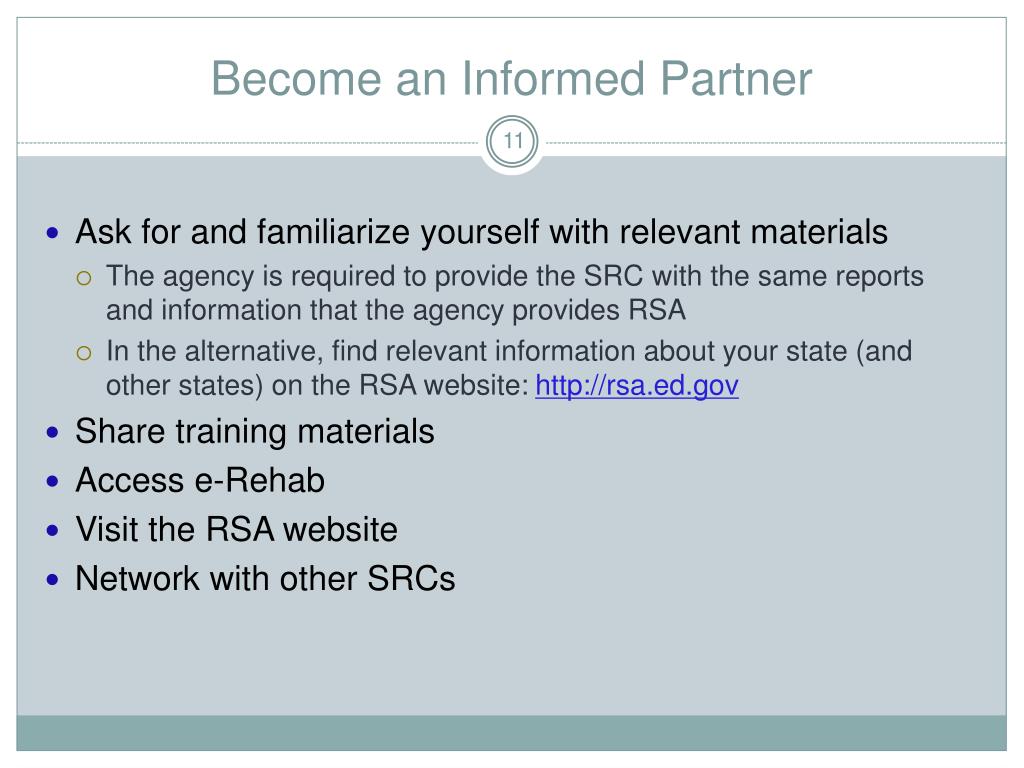
Task: Open the http://rsa.ed.gov hyperlink
Action: point(637,385)
